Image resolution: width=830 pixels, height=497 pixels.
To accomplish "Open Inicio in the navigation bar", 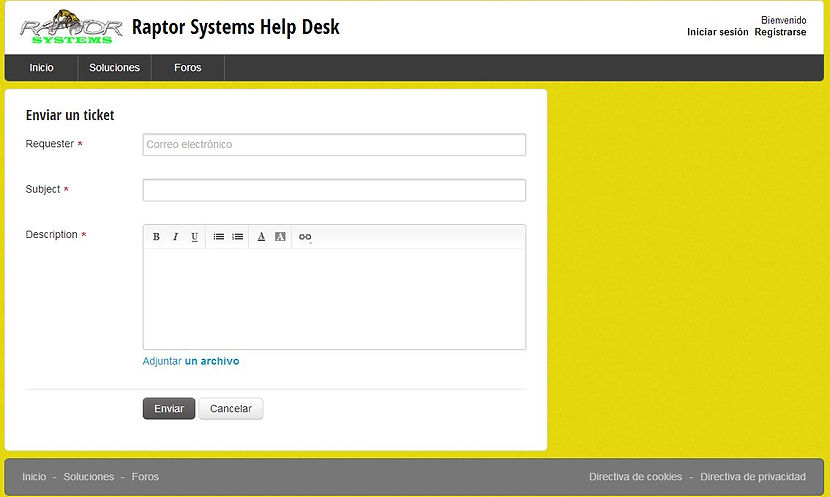I will point(41,68).
